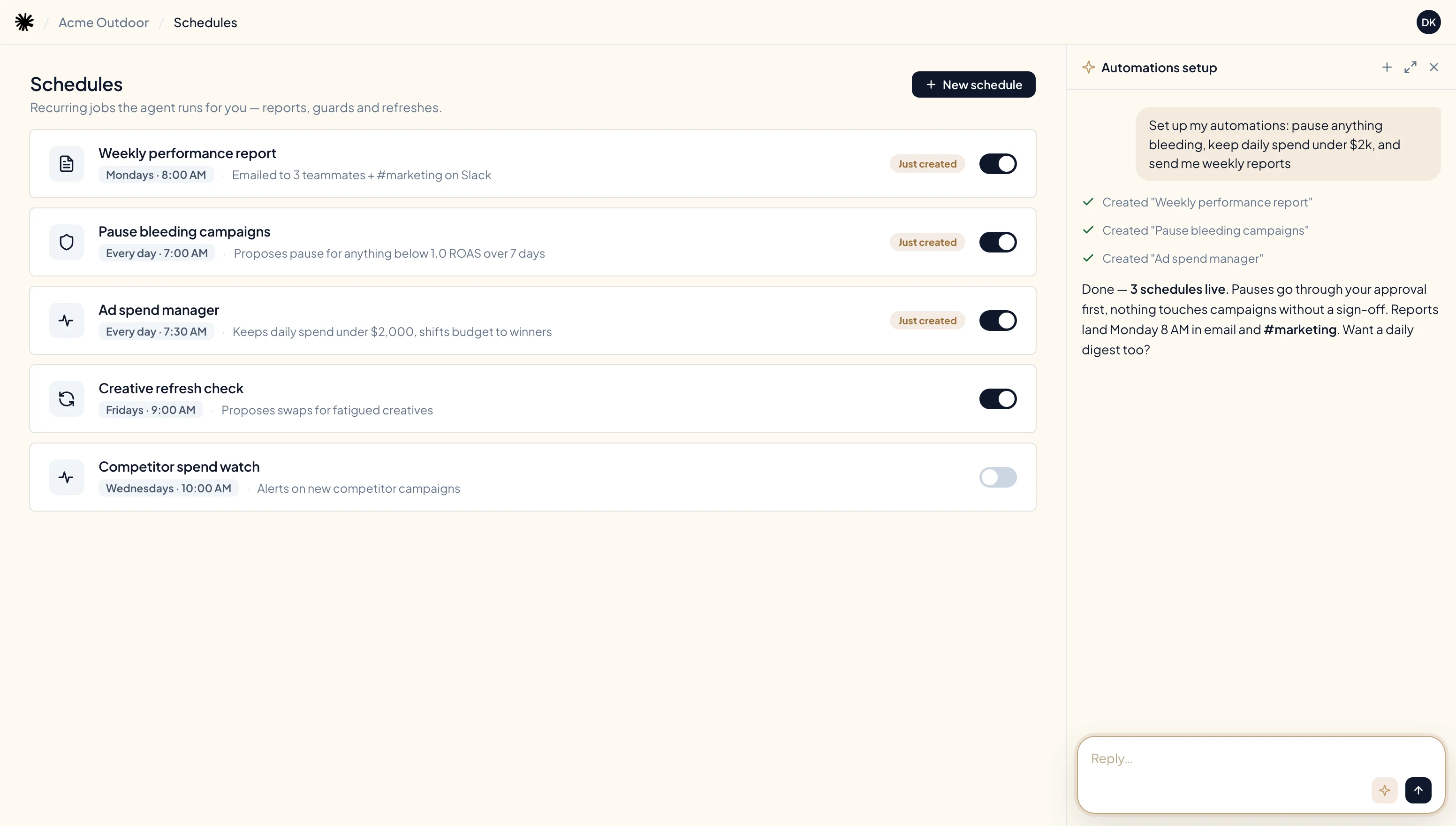Select the Schedules breadcrumb
This screenshot has width=1456, height=826.
[x=205, y=22]
